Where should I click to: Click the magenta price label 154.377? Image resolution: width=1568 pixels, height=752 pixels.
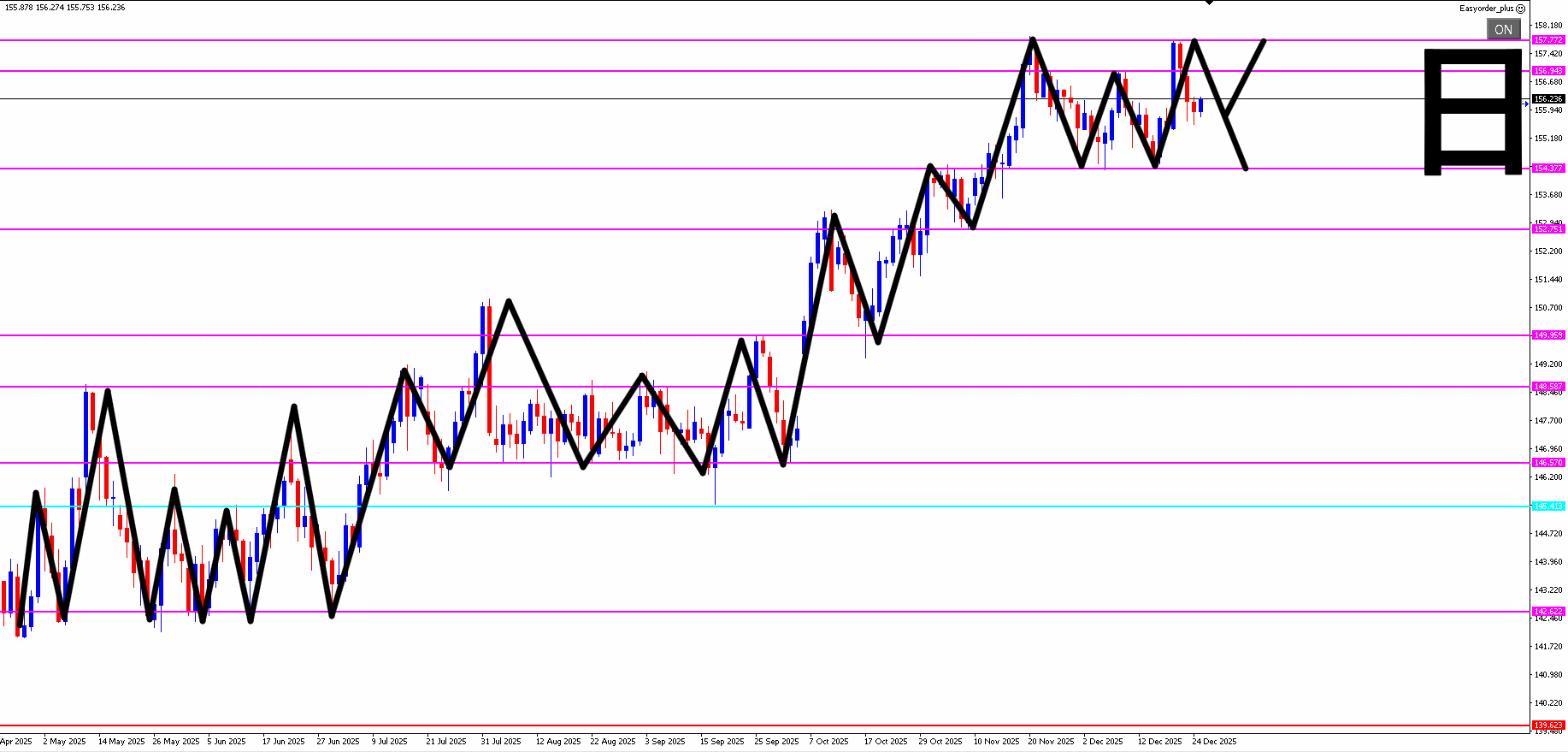[1548, 169]
